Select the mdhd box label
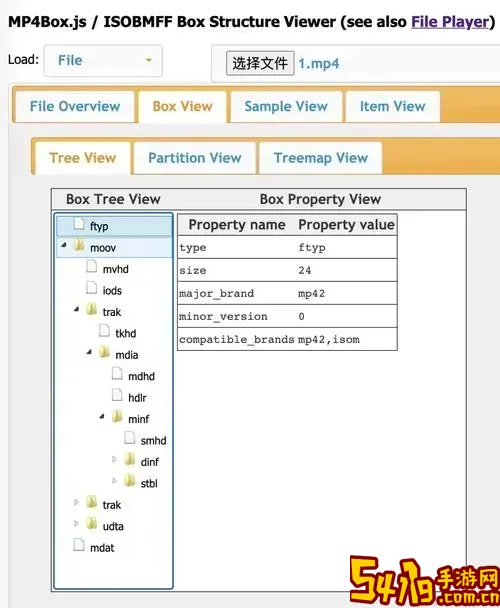 pyautogui.click(x=141, y=377)
